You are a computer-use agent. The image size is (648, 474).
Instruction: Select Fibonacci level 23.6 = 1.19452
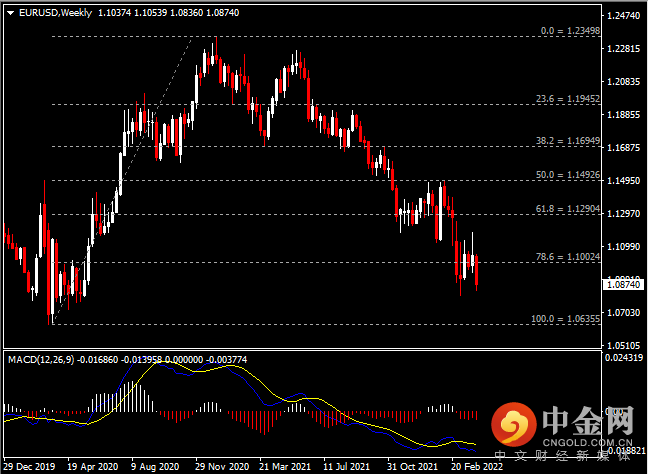click(x=568, y=99)
